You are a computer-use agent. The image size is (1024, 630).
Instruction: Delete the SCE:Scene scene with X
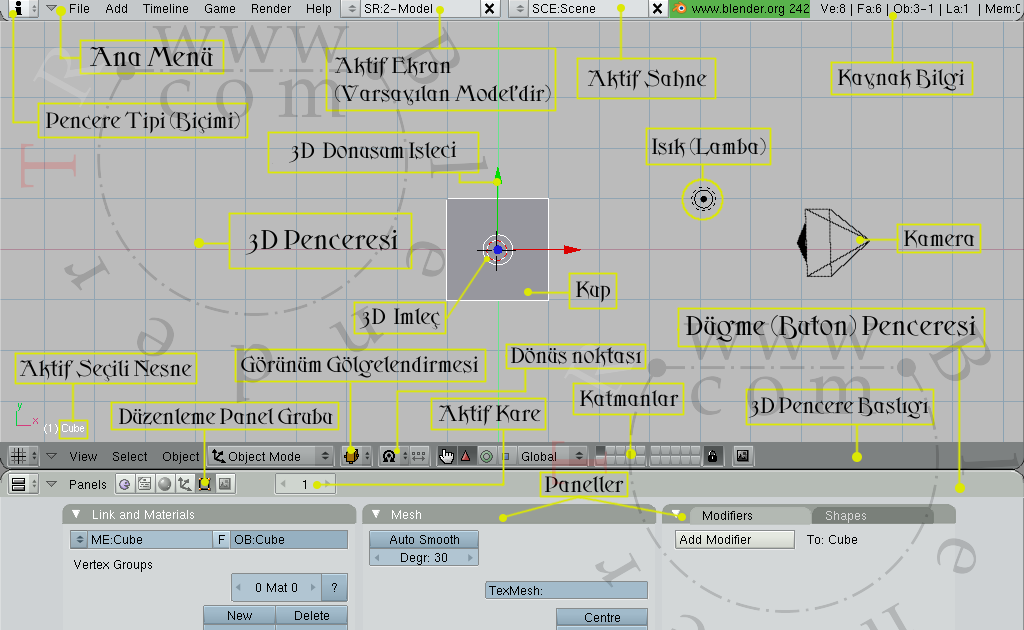point(658,8)
